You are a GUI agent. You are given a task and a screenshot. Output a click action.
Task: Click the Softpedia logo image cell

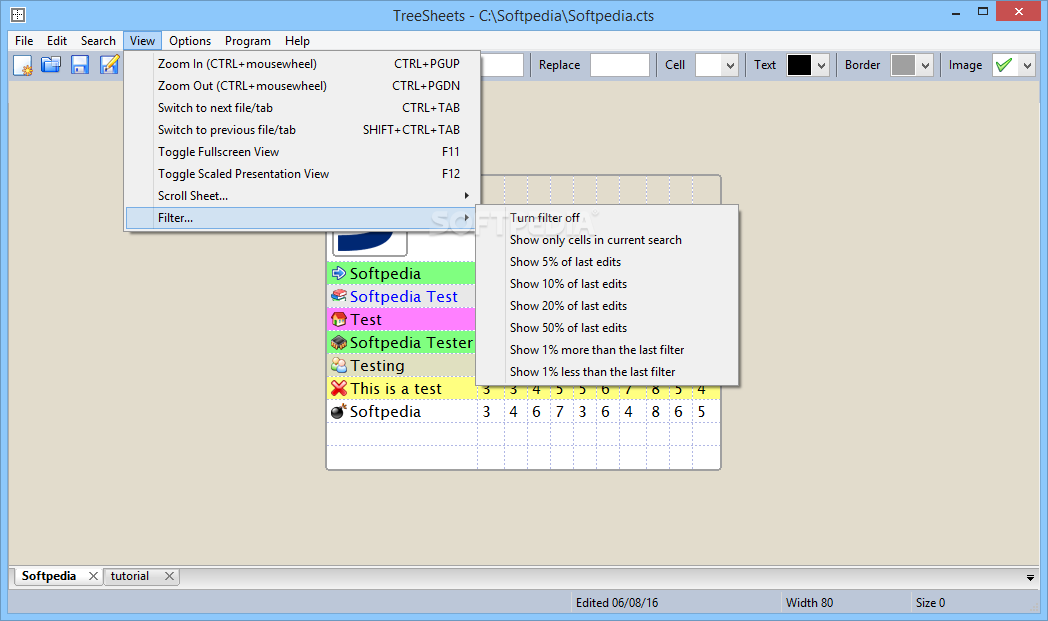coord(370,243)
